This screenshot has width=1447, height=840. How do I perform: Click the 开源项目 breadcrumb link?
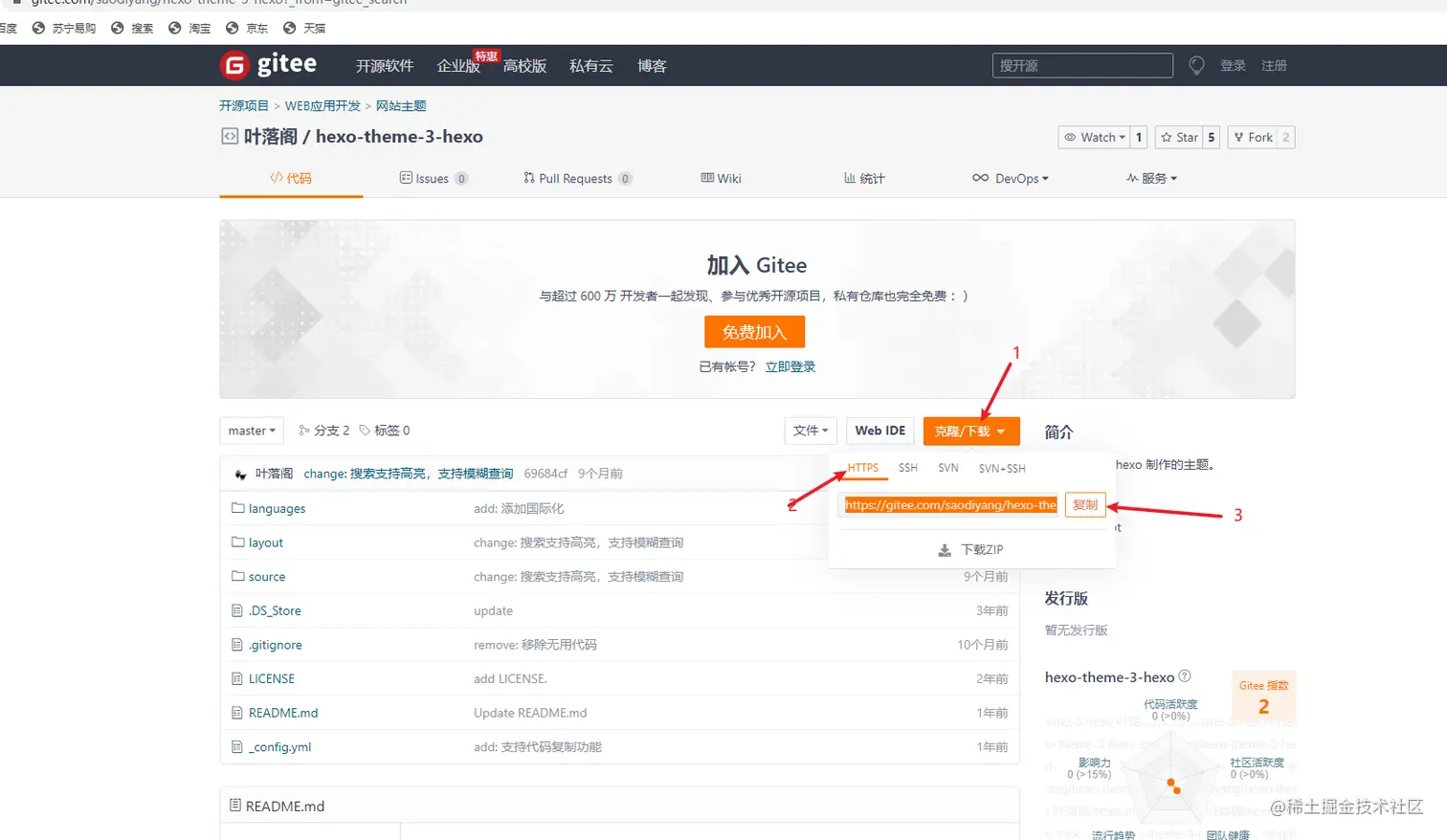tap(244, 105)
